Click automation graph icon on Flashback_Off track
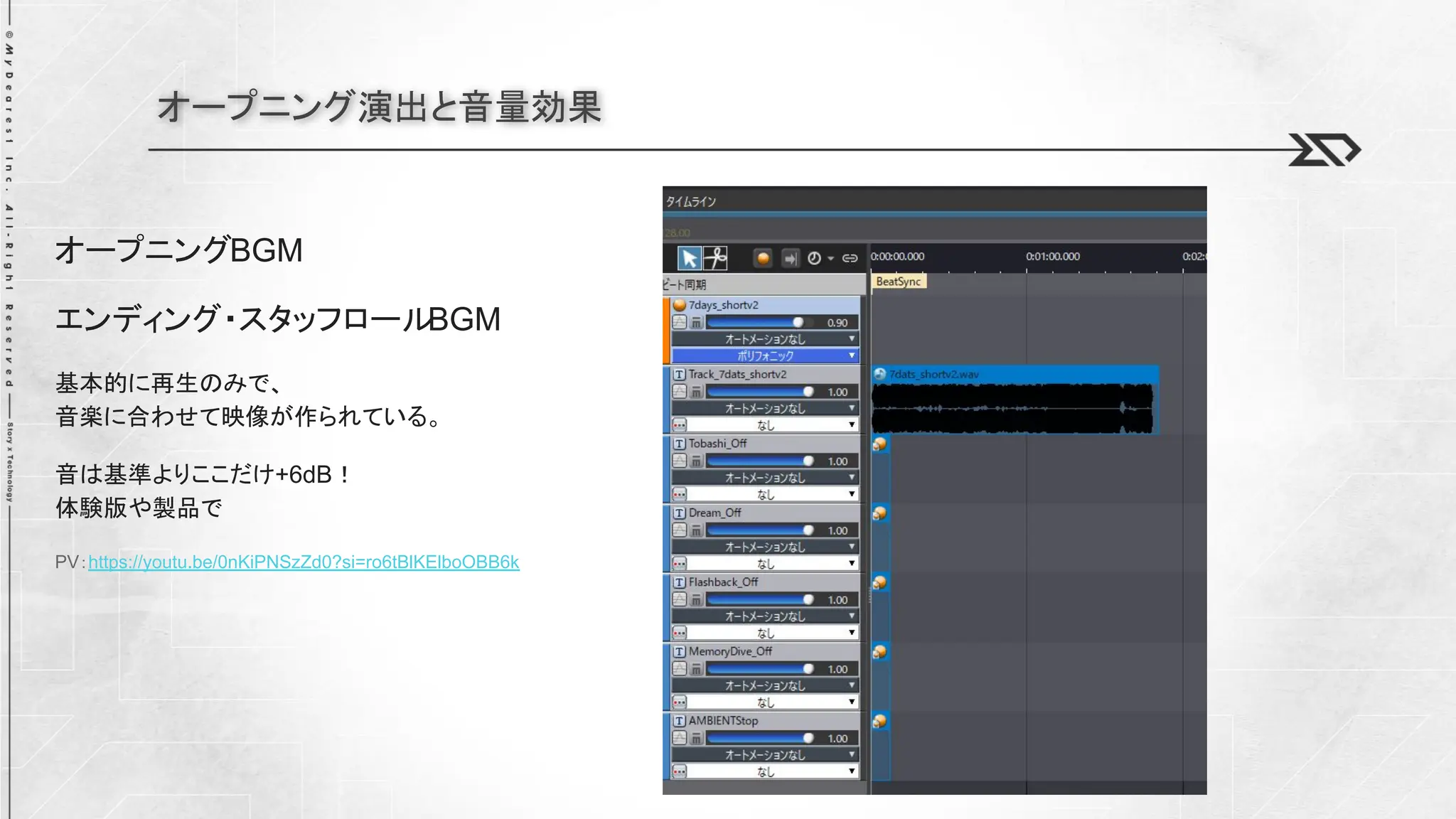This screenshot has height=819, width=1456. (680, 600)
